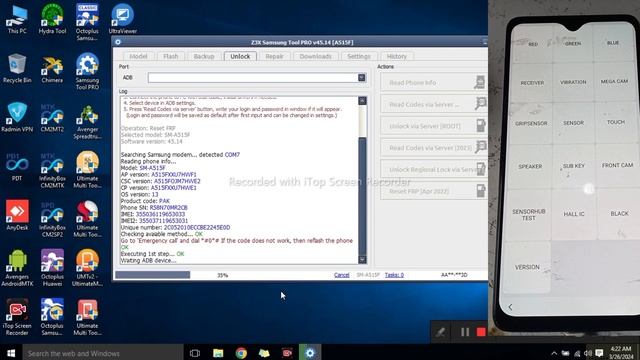Image resolution: width=640 pixels, height=360 pixels.
Task: Click Read Phone Info button
Action: pos(434,82)
